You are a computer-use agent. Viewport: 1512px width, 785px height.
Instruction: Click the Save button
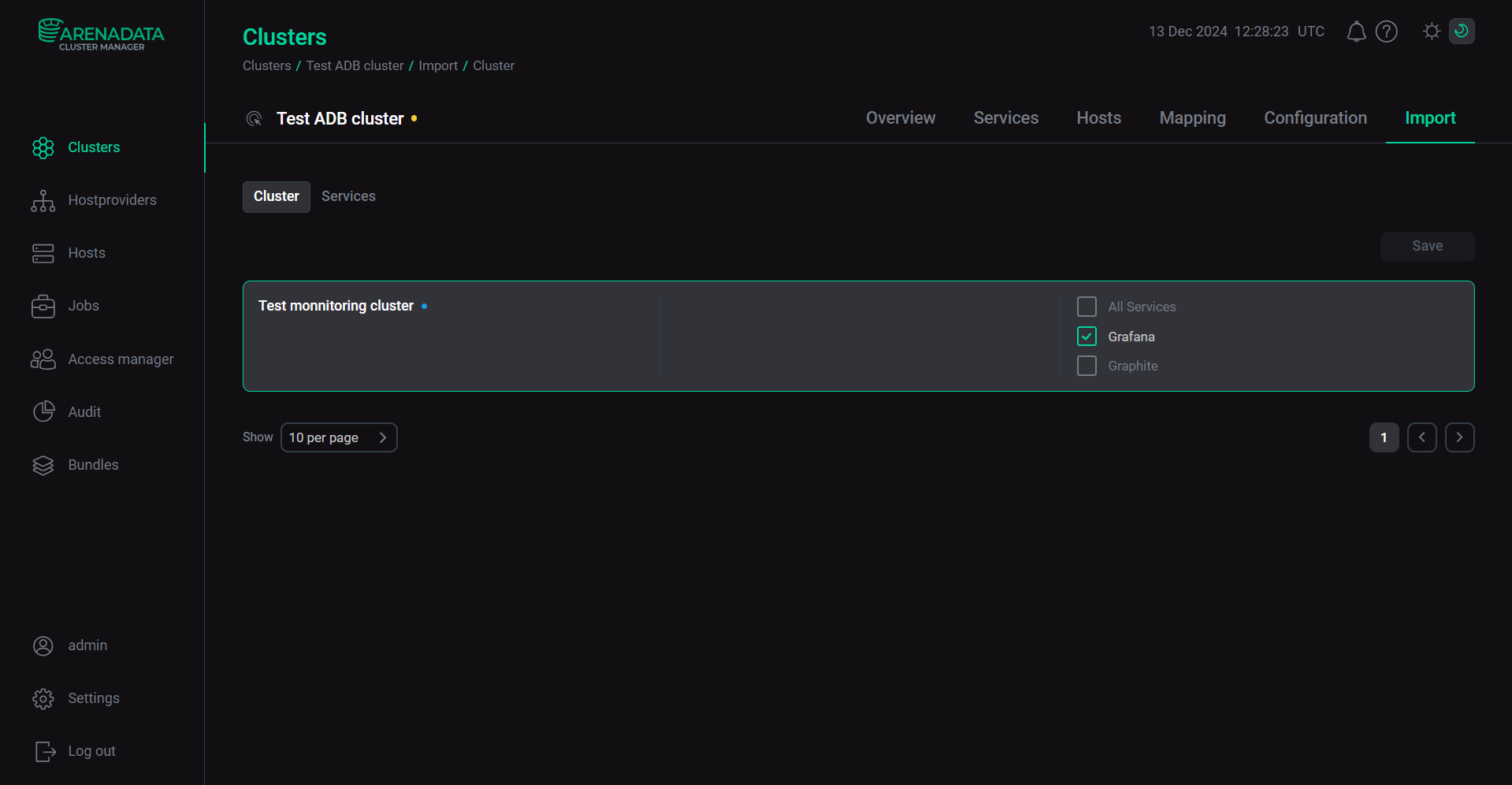pyautogui.click(x=1428, y=246)
